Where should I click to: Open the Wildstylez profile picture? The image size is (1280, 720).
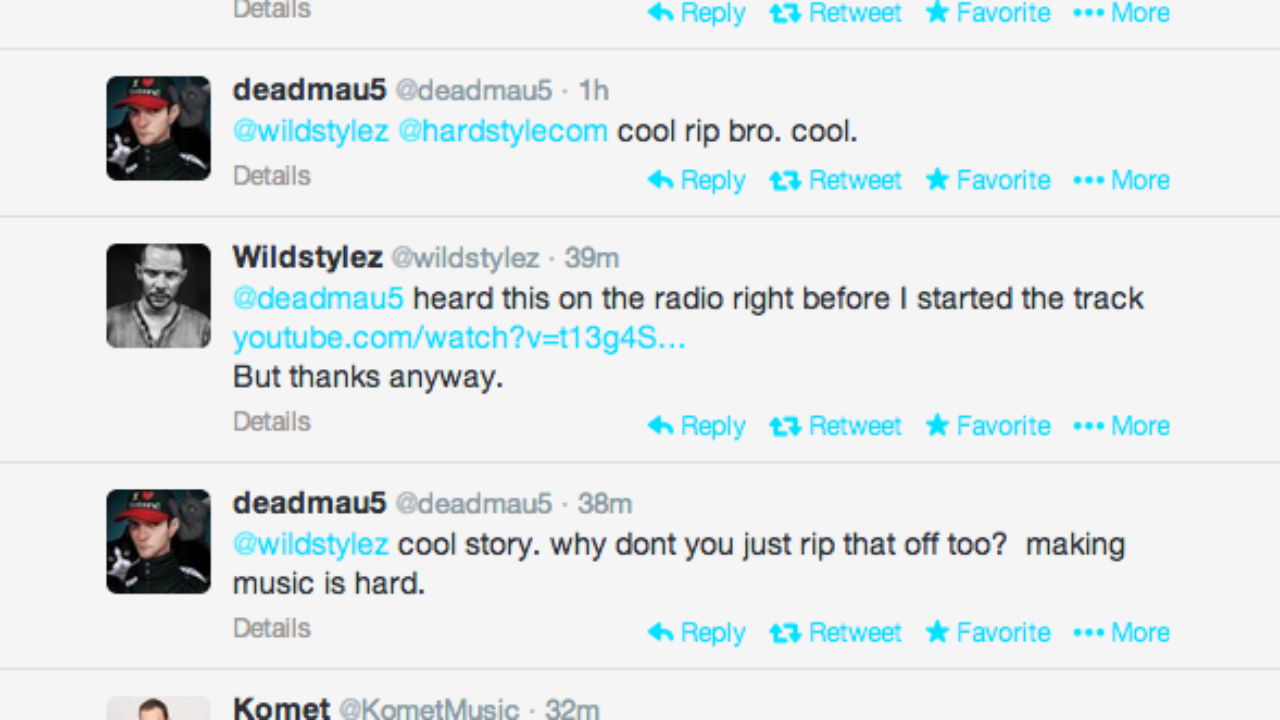click(x=159, y=296)
